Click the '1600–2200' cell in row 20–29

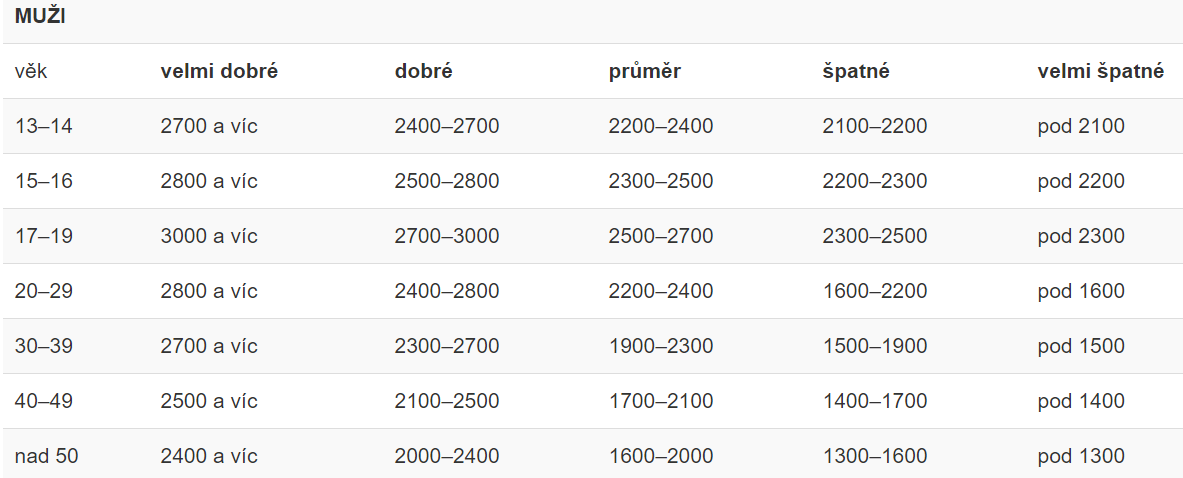point(874,291)
